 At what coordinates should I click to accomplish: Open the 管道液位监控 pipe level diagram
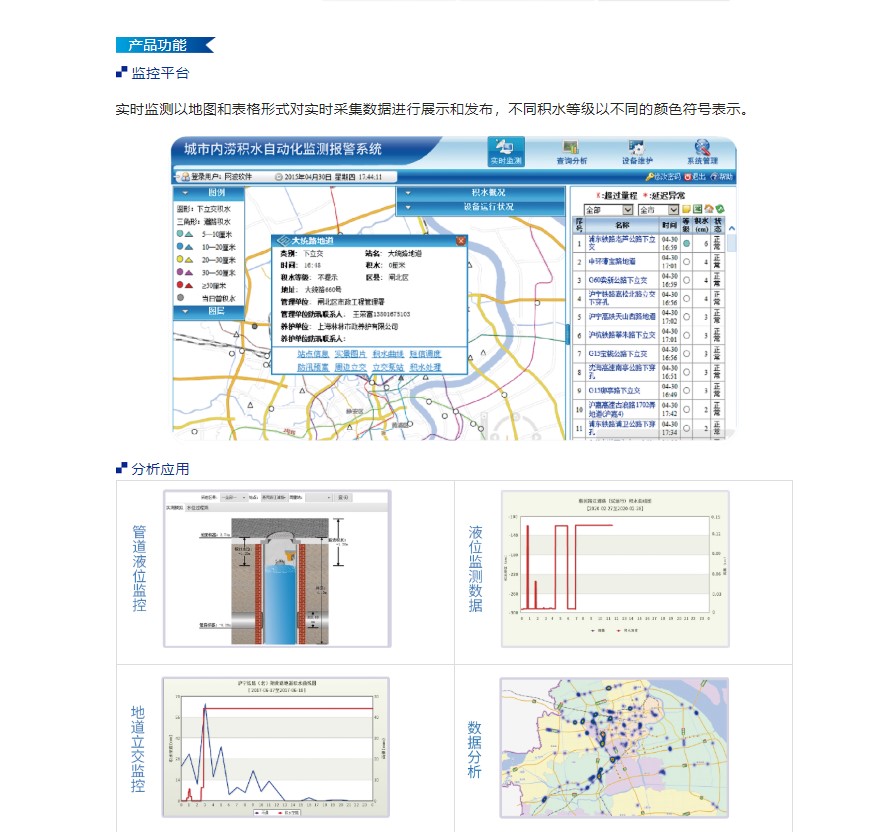277,569
